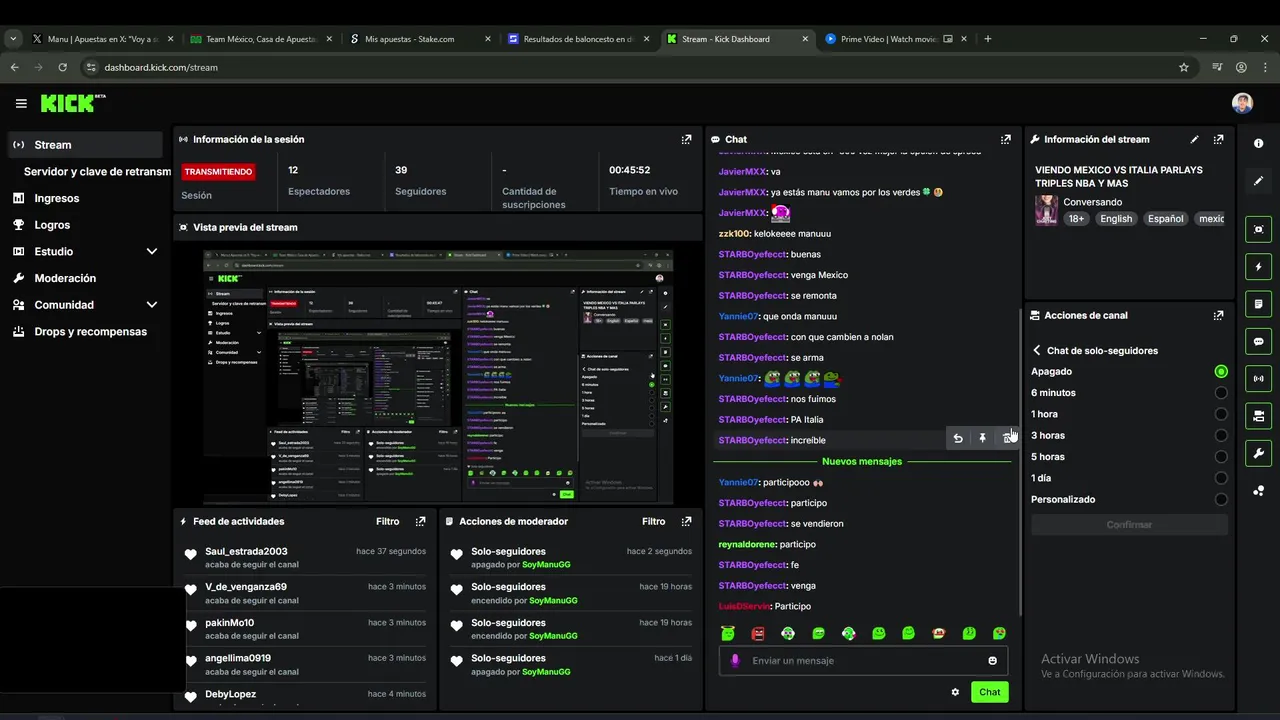Viewport: 1280px width, 720px height.
Task: Select 1 hora radio option
Action: [x=1221, y=414]
